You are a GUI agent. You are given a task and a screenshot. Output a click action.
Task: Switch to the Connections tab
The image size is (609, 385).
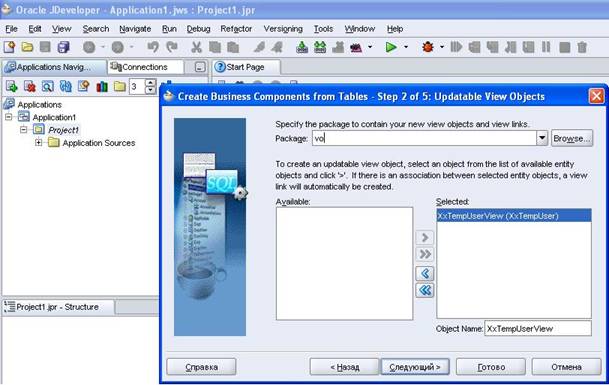[x=145, y=67]
